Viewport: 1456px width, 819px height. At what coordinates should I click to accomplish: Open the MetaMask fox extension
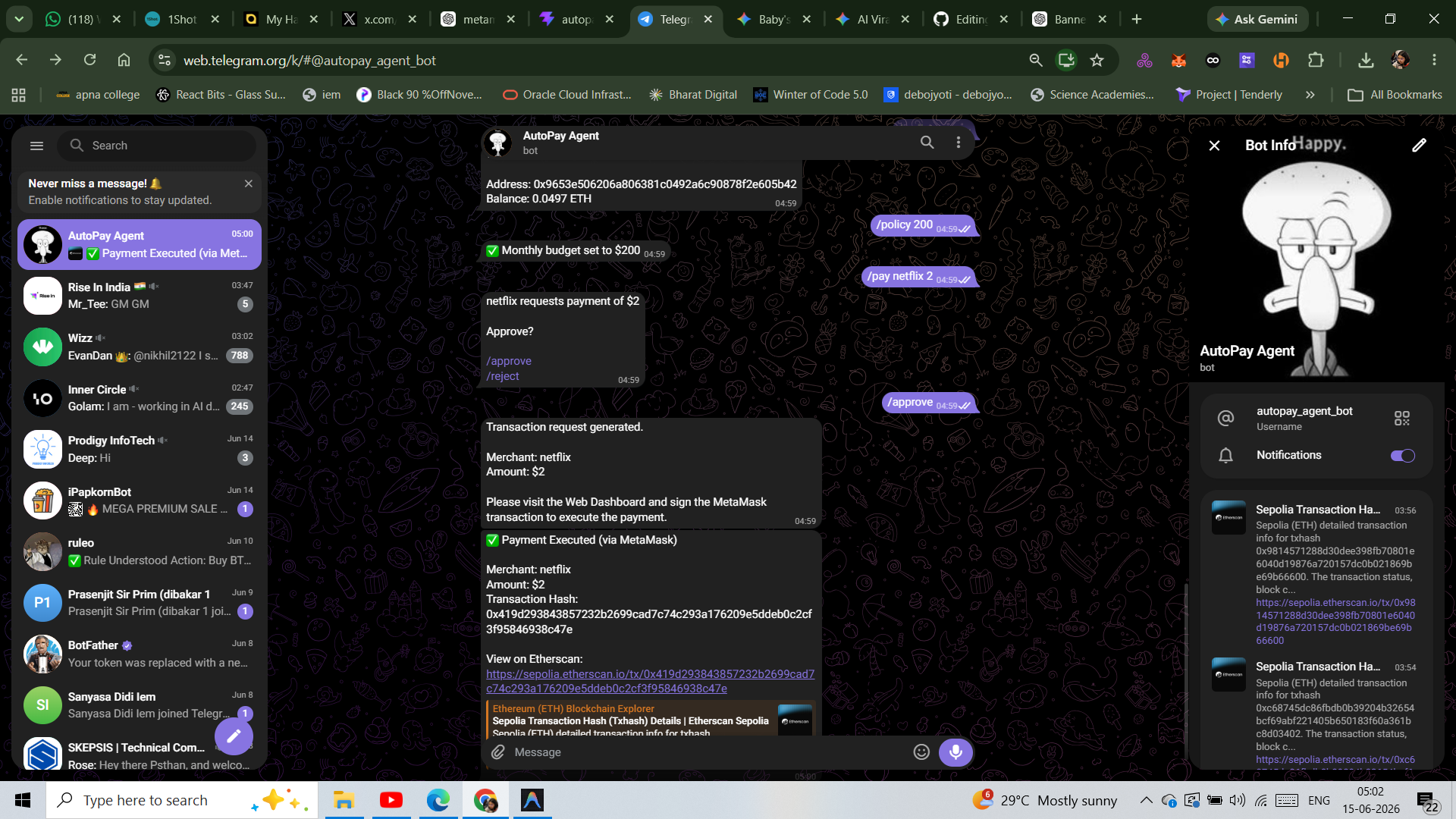pyautogui.click(x=1178, y=60)
